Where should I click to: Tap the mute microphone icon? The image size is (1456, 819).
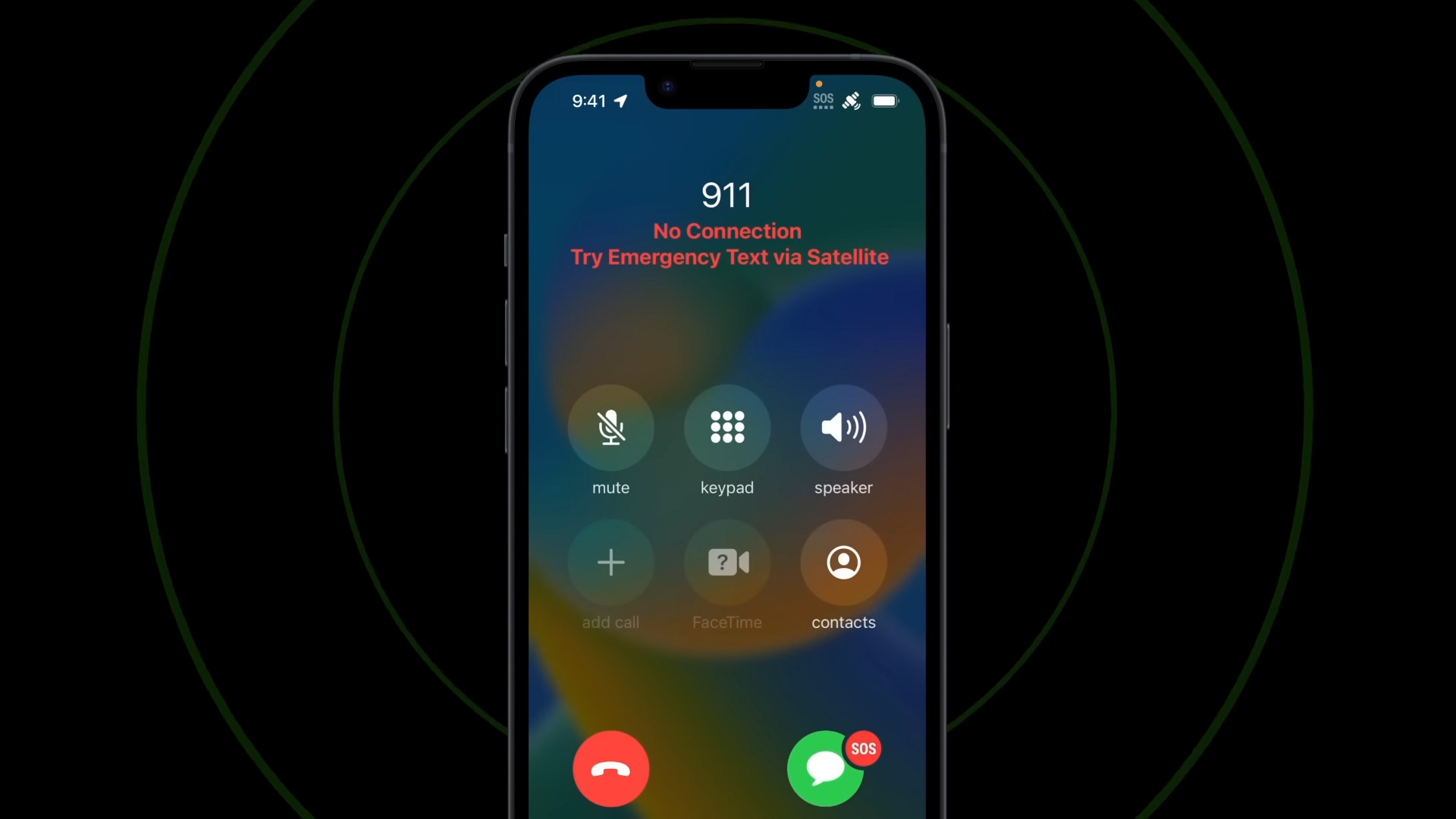coord(610,427)
